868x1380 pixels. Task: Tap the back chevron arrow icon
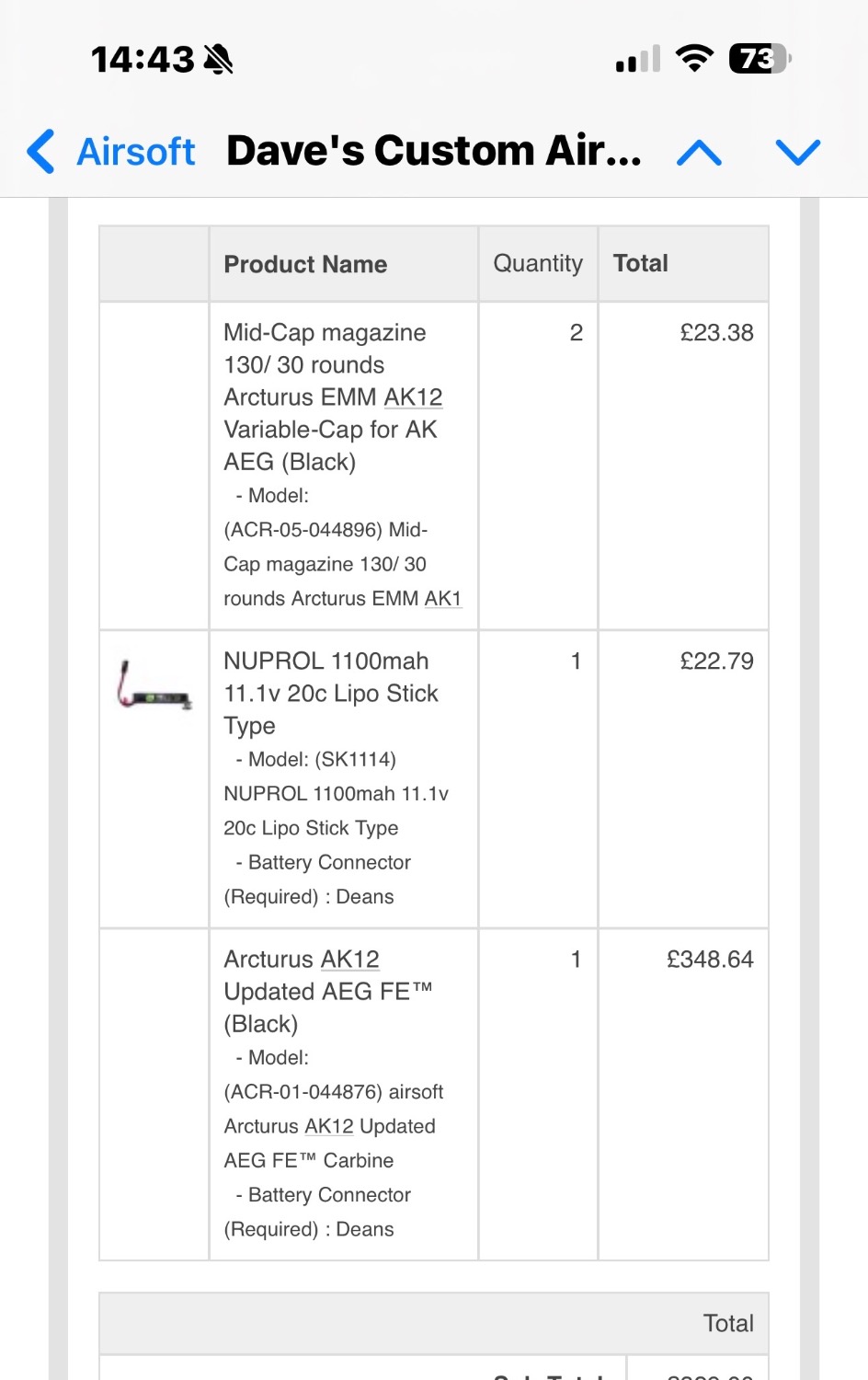41,152
